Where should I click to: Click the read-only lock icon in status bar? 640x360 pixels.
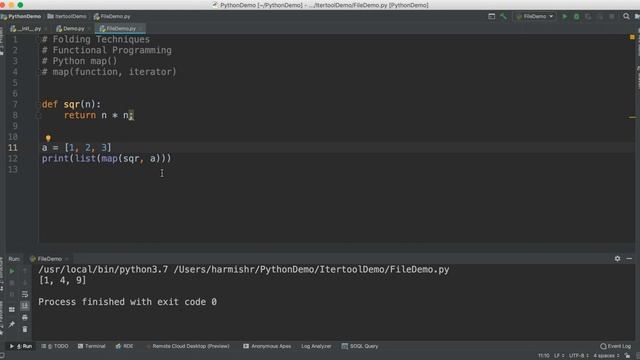coord(627,356)
